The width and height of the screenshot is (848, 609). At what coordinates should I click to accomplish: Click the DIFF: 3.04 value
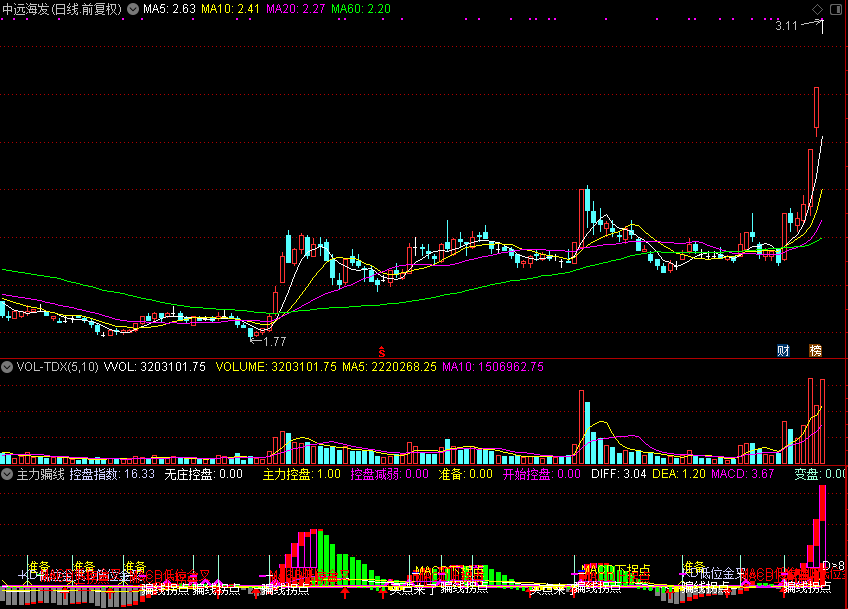click(619, 474)
